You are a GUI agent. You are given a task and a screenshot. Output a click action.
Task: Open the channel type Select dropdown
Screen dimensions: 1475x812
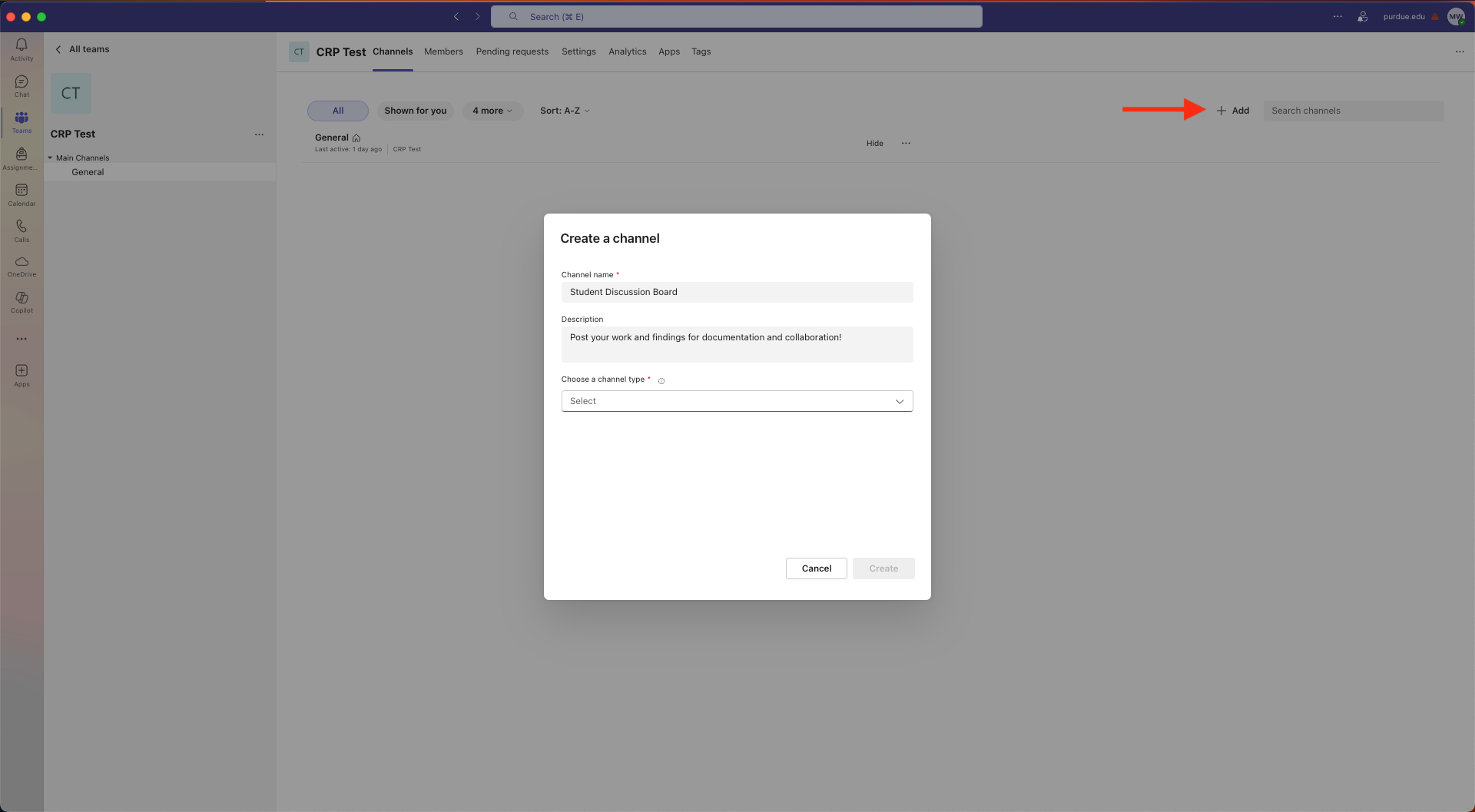[x=737, y=400]
